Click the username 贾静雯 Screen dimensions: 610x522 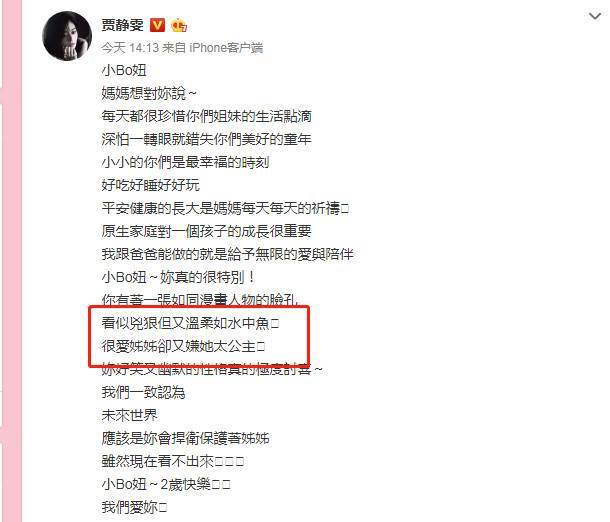point(123,25)
